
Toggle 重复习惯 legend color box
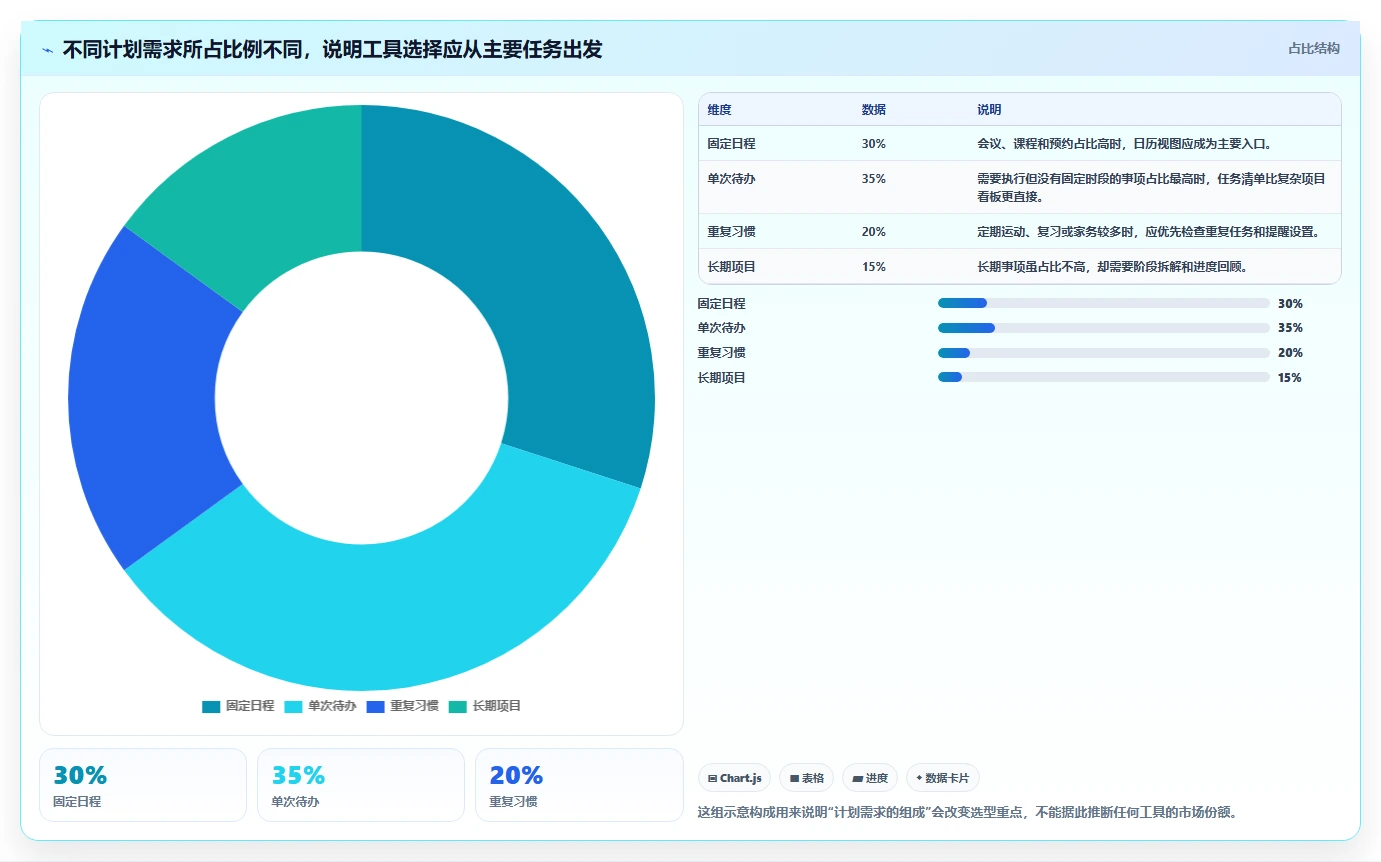[376, 706]
